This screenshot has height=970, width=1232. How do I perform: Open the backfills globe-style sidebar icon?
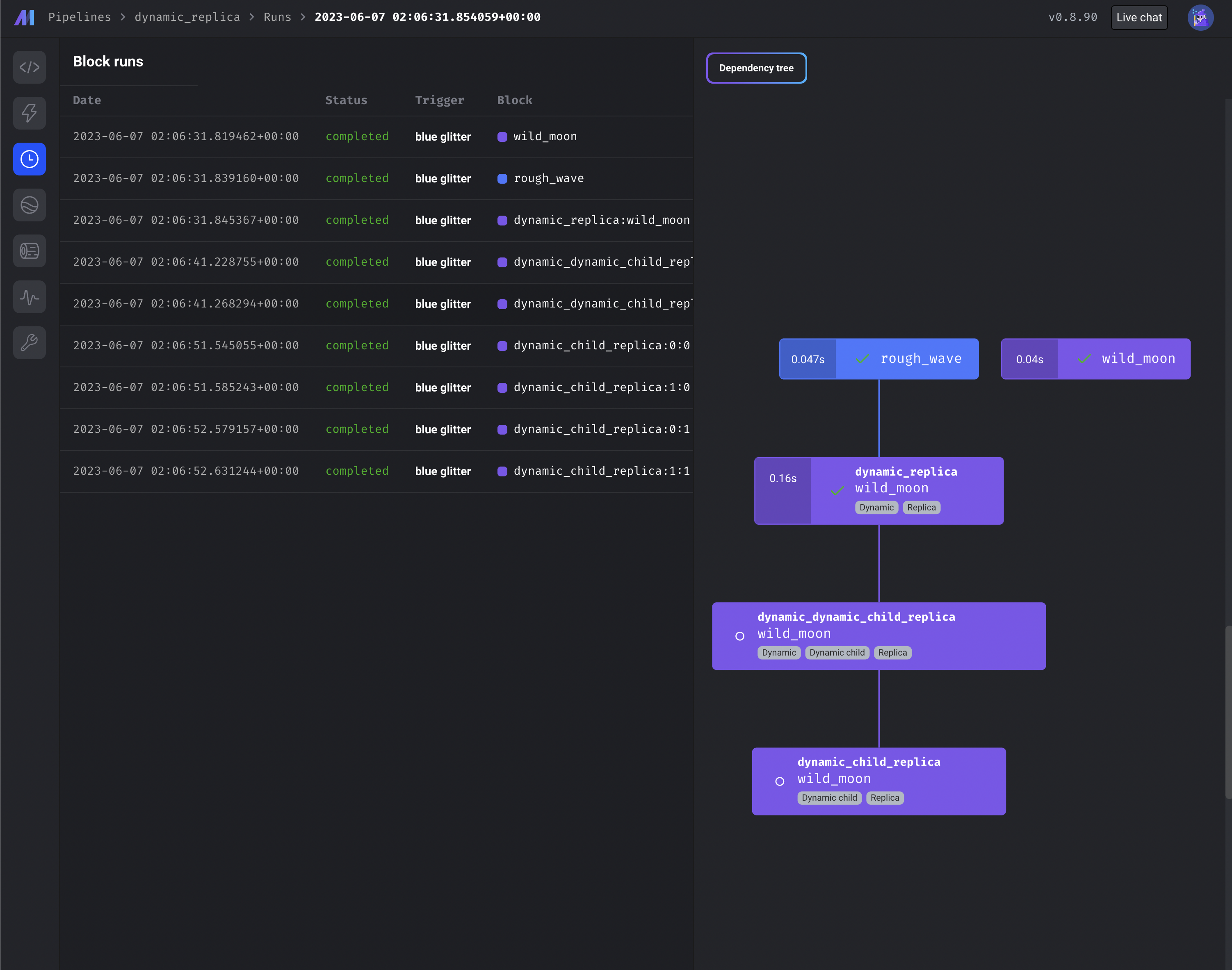click(x=30, y=205)
